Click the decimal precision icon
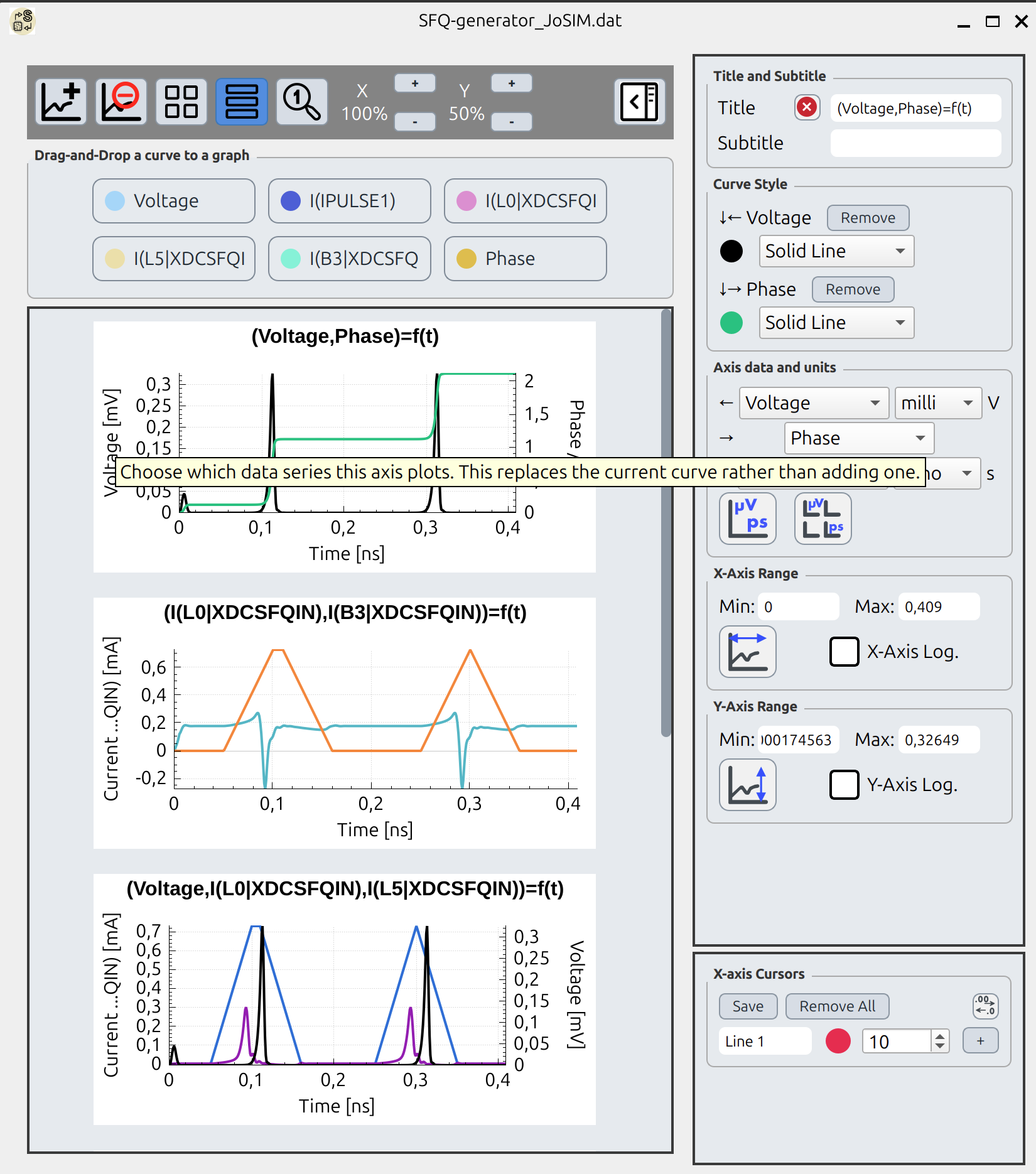Viewport: 1036px width, 1174px height. [x=985, y=1006]
